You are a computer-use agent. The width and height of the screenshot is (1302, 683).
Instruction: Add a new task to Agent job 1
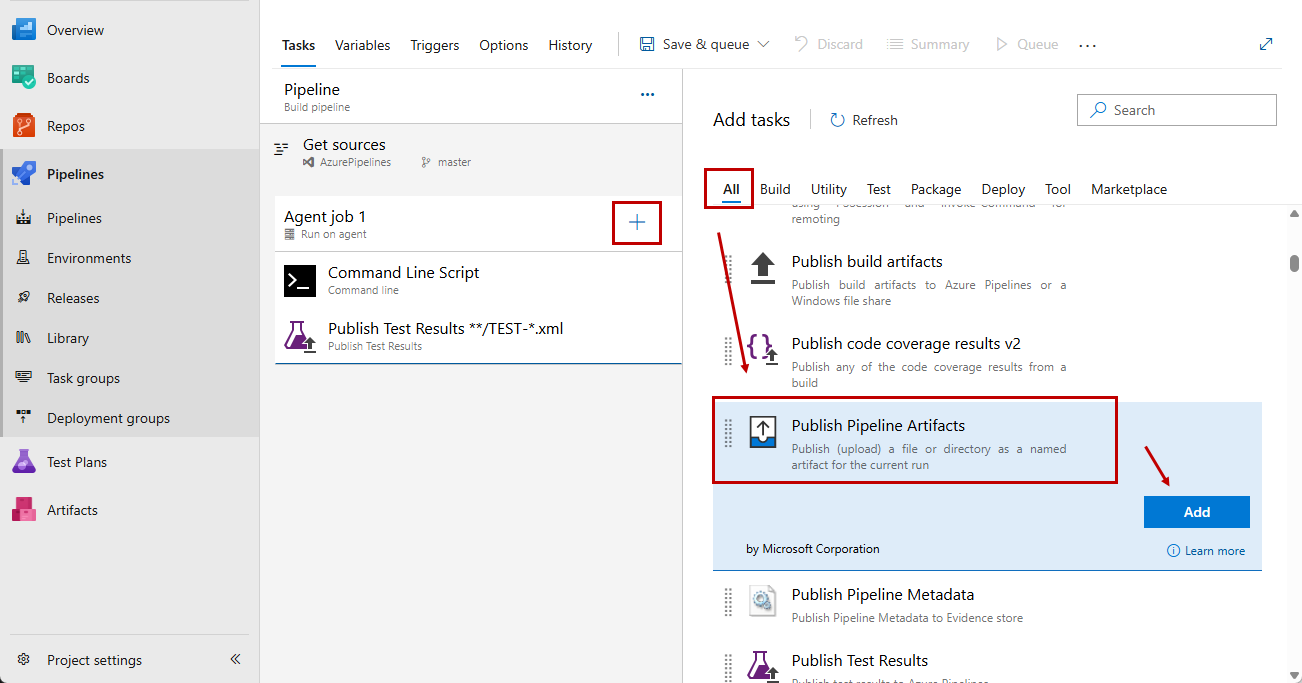637,222
